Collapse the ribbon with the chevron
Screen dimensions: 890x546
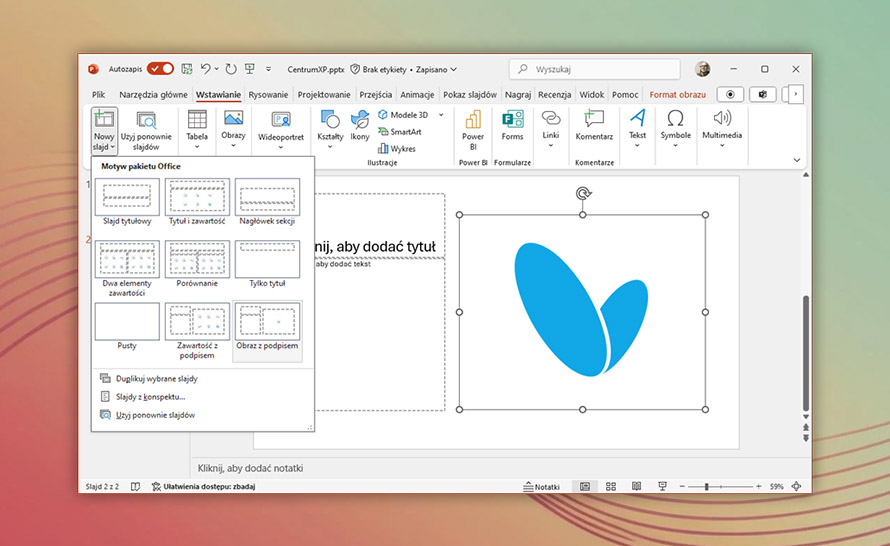[797, 161]
